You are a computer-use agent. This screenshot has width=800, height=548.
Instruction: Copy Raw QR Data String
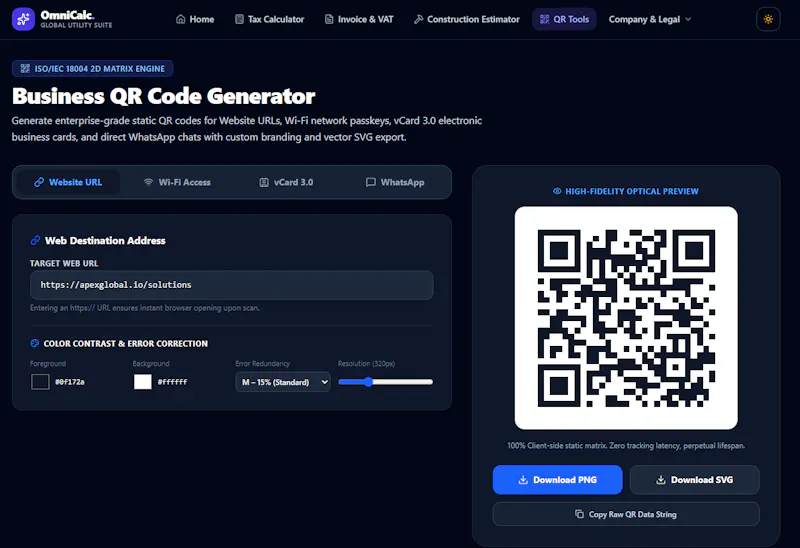click(626, 514)
